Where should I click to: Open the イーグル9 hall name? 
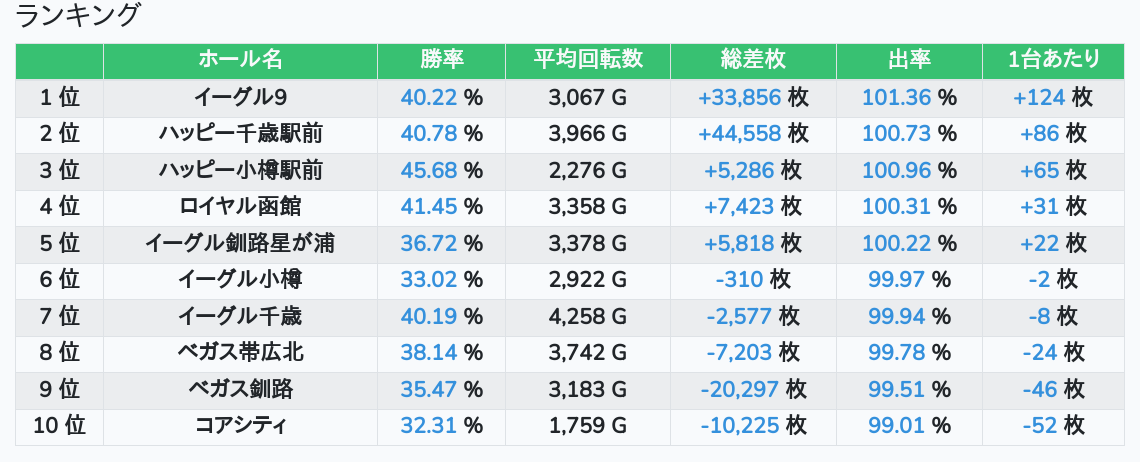(x=240, y=97)
